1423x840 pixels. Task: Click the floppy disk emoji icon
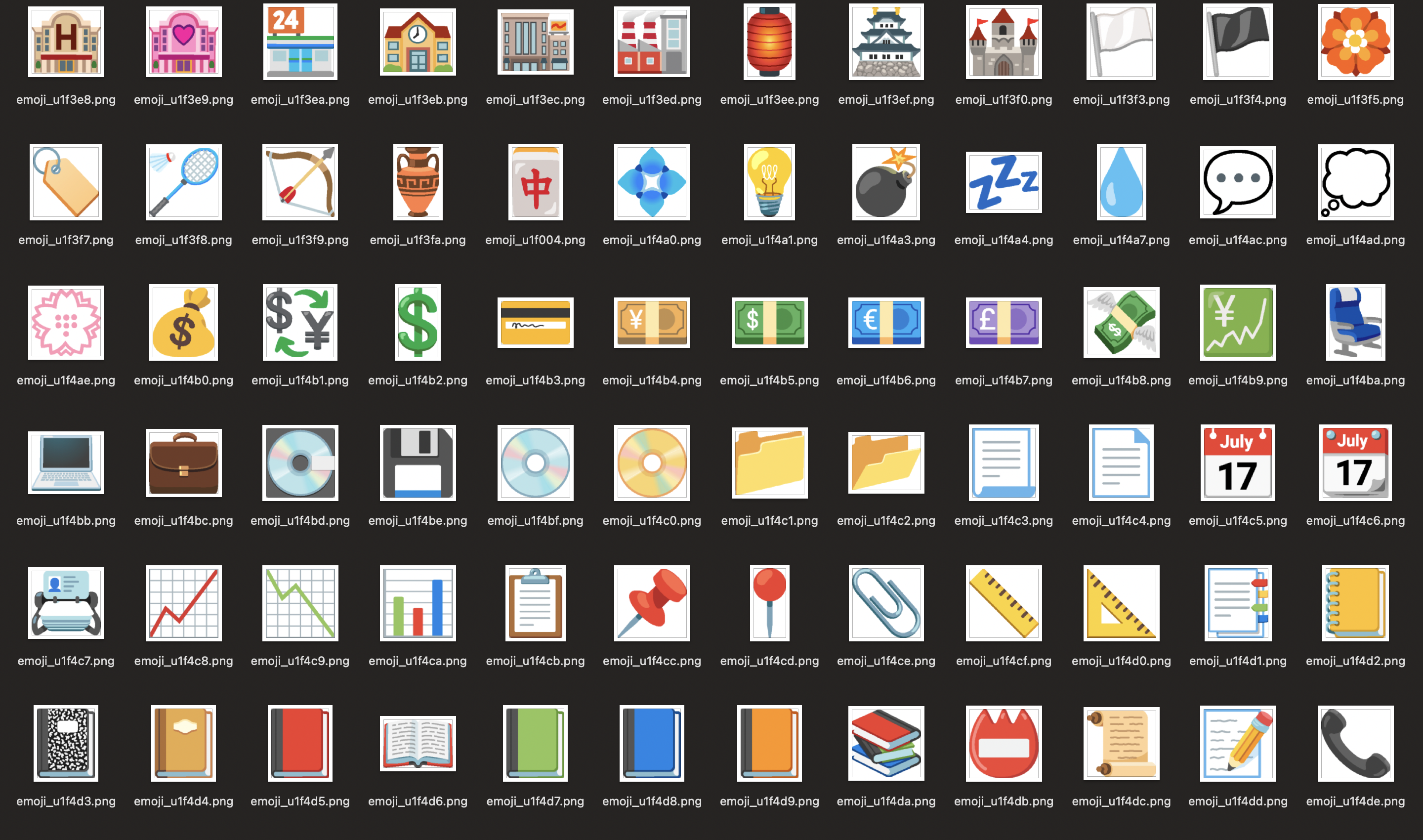418,463
